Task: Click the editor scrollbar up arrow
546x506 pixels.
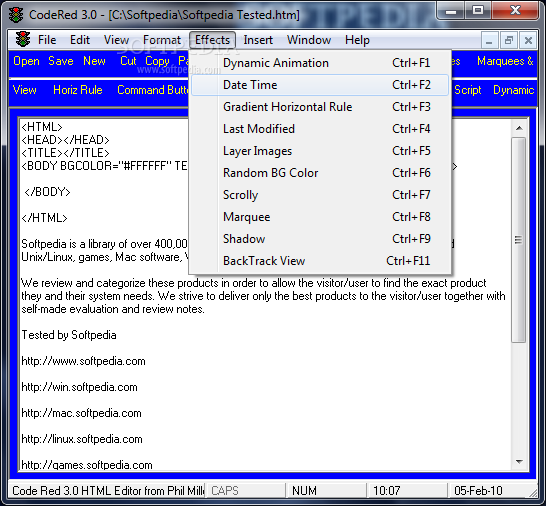Action: click(x=519, y=129)
